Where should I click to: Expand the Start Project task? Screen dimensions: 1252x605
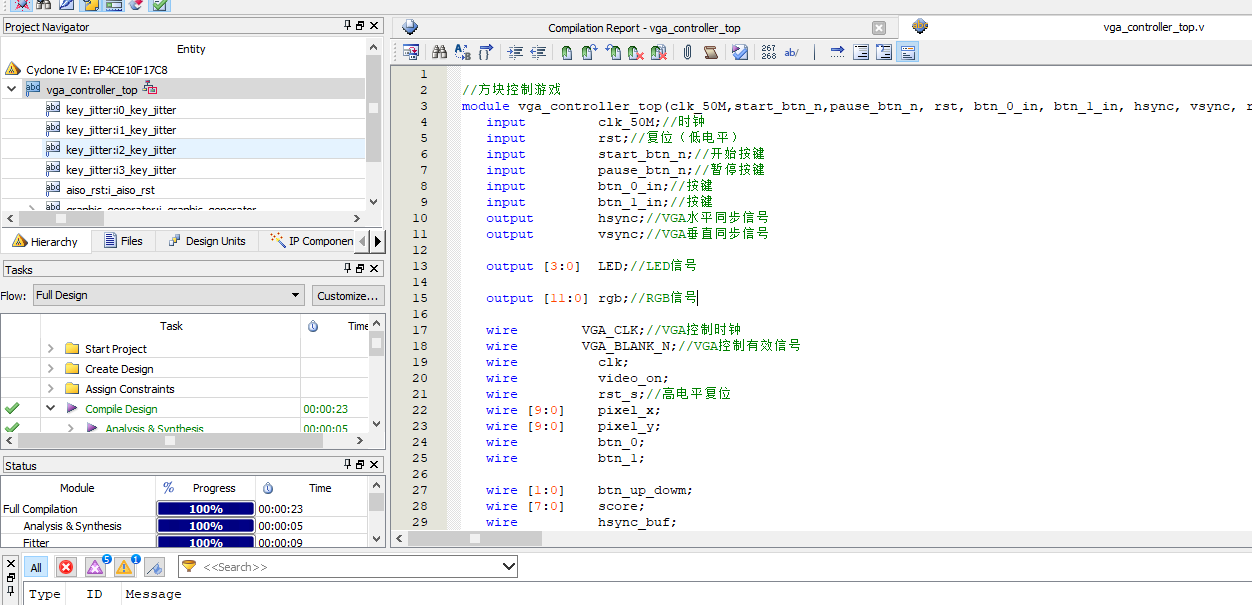point(51,348)
